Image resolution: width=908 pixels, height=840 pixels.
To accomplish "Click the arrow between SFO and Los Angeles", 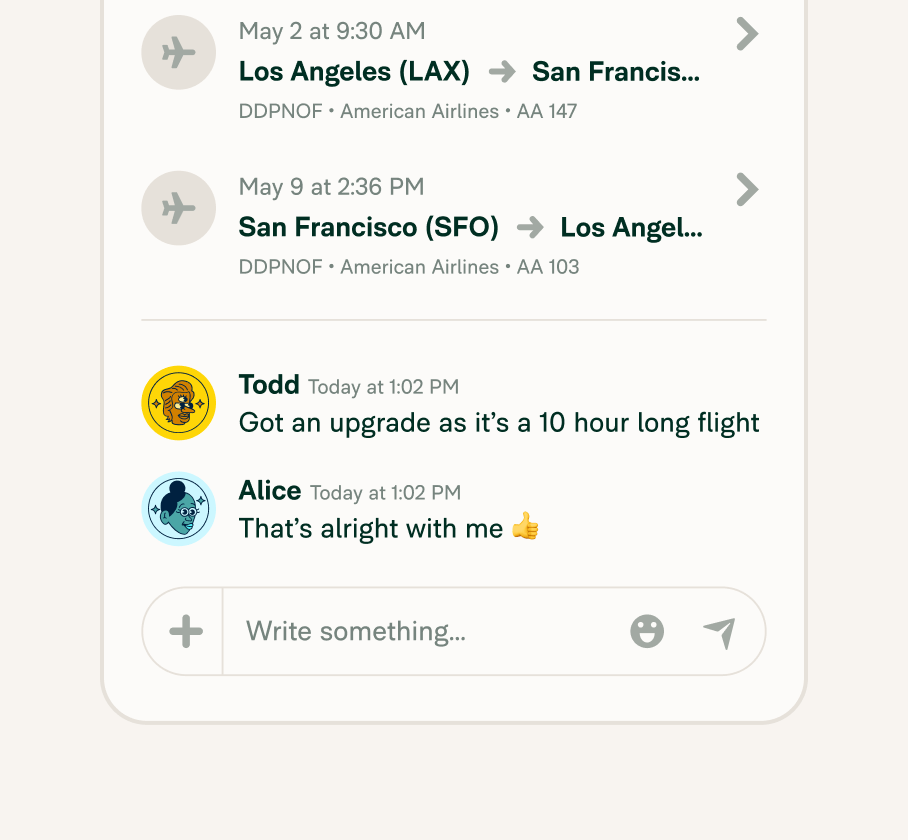I will 530,228.
